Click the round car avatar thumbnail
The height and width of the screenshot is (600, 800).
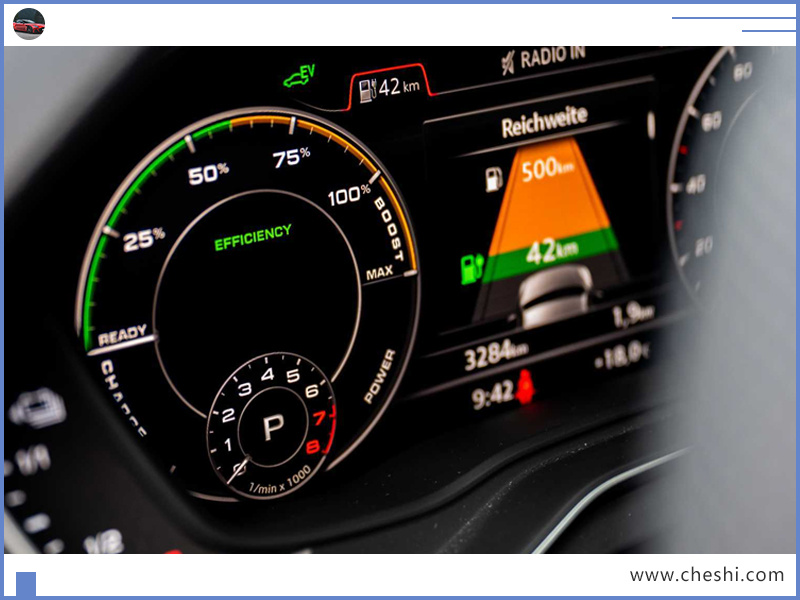click(x=29, y=24)
